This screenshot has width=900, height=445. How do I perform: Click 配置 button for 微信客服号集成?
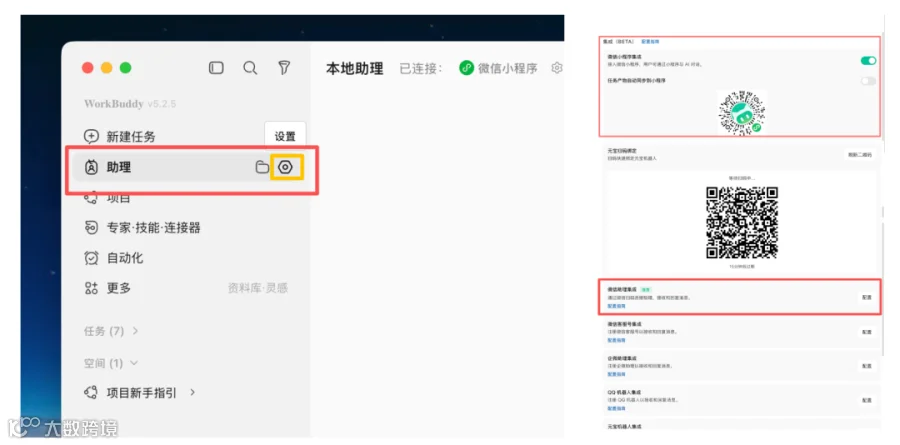tap(867, 332)
